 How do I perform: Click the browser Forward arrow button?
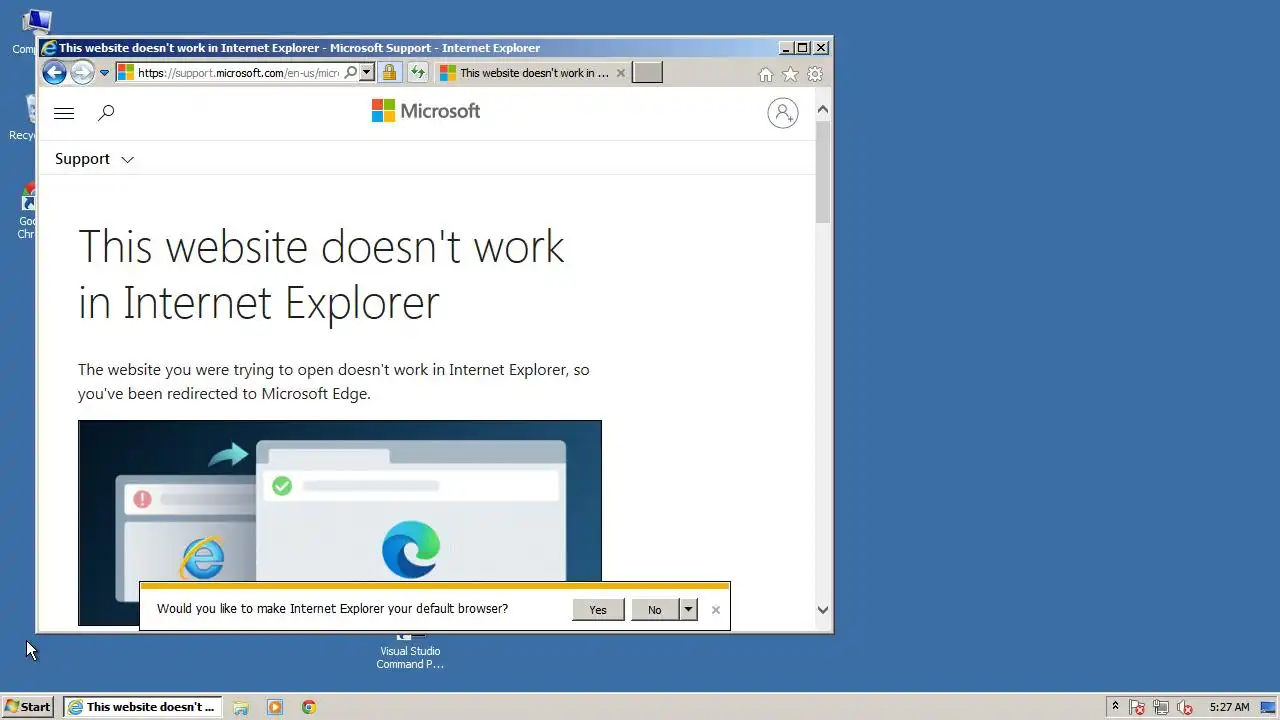pyautogui.click(x=82, y=72)
